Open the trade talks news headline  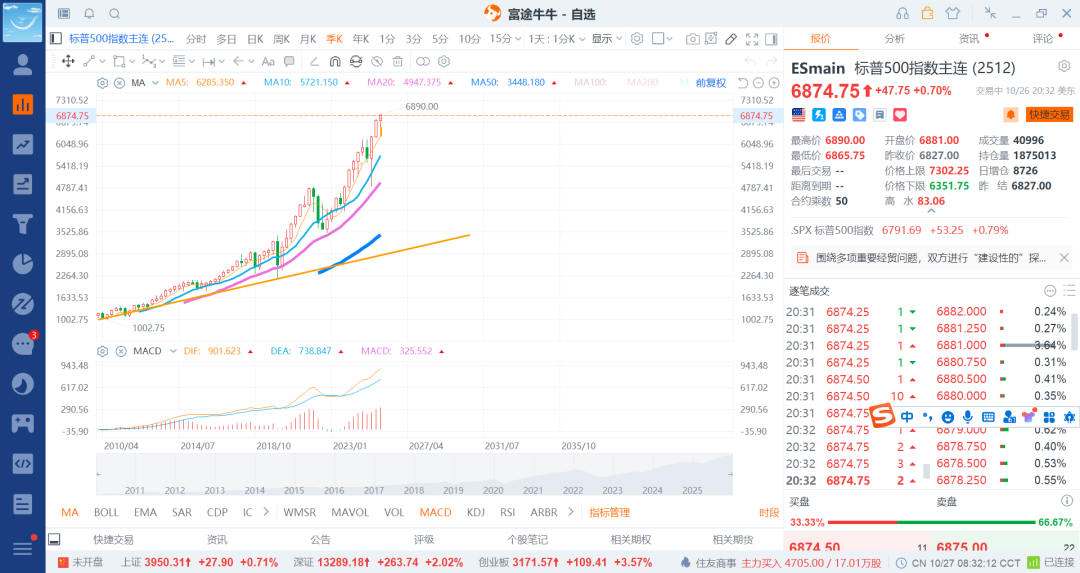click(x=931, y=258)
